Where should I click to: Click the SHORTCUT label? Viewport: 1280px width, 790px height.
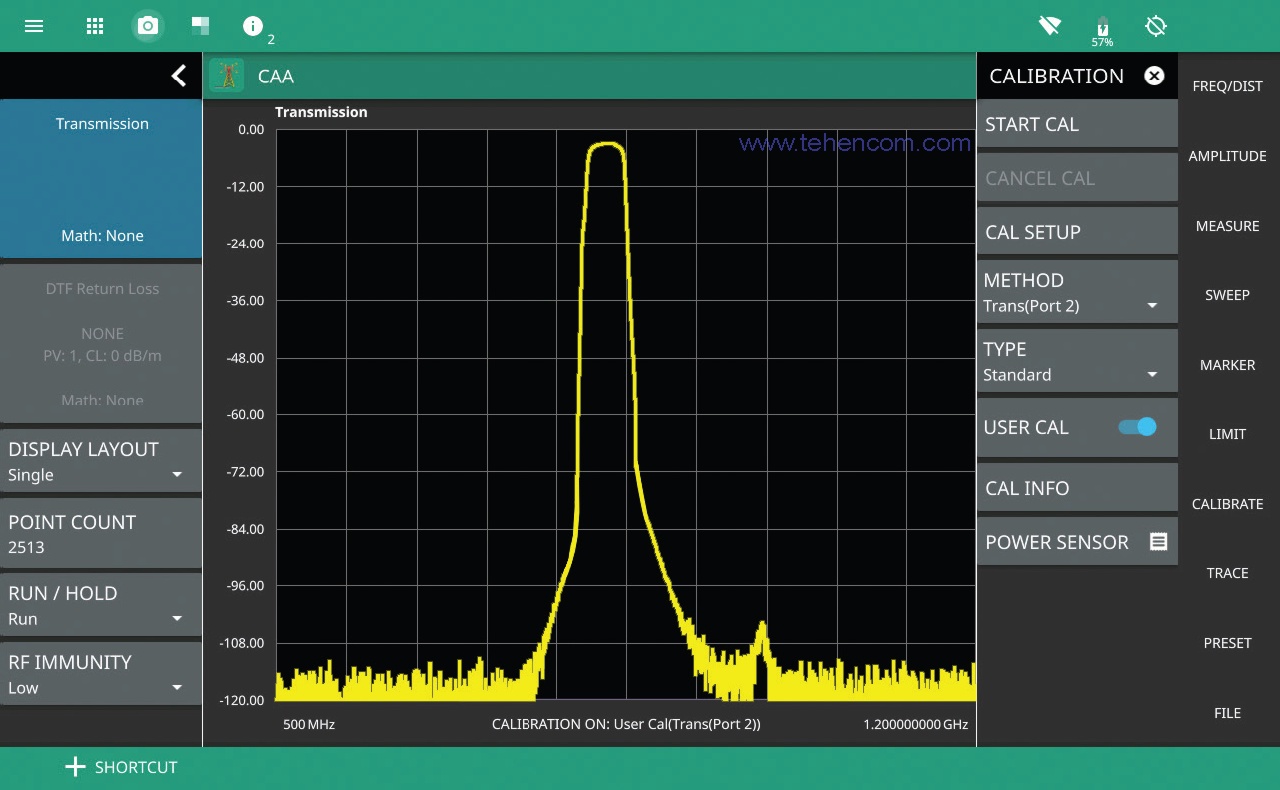tap(136, 767)
